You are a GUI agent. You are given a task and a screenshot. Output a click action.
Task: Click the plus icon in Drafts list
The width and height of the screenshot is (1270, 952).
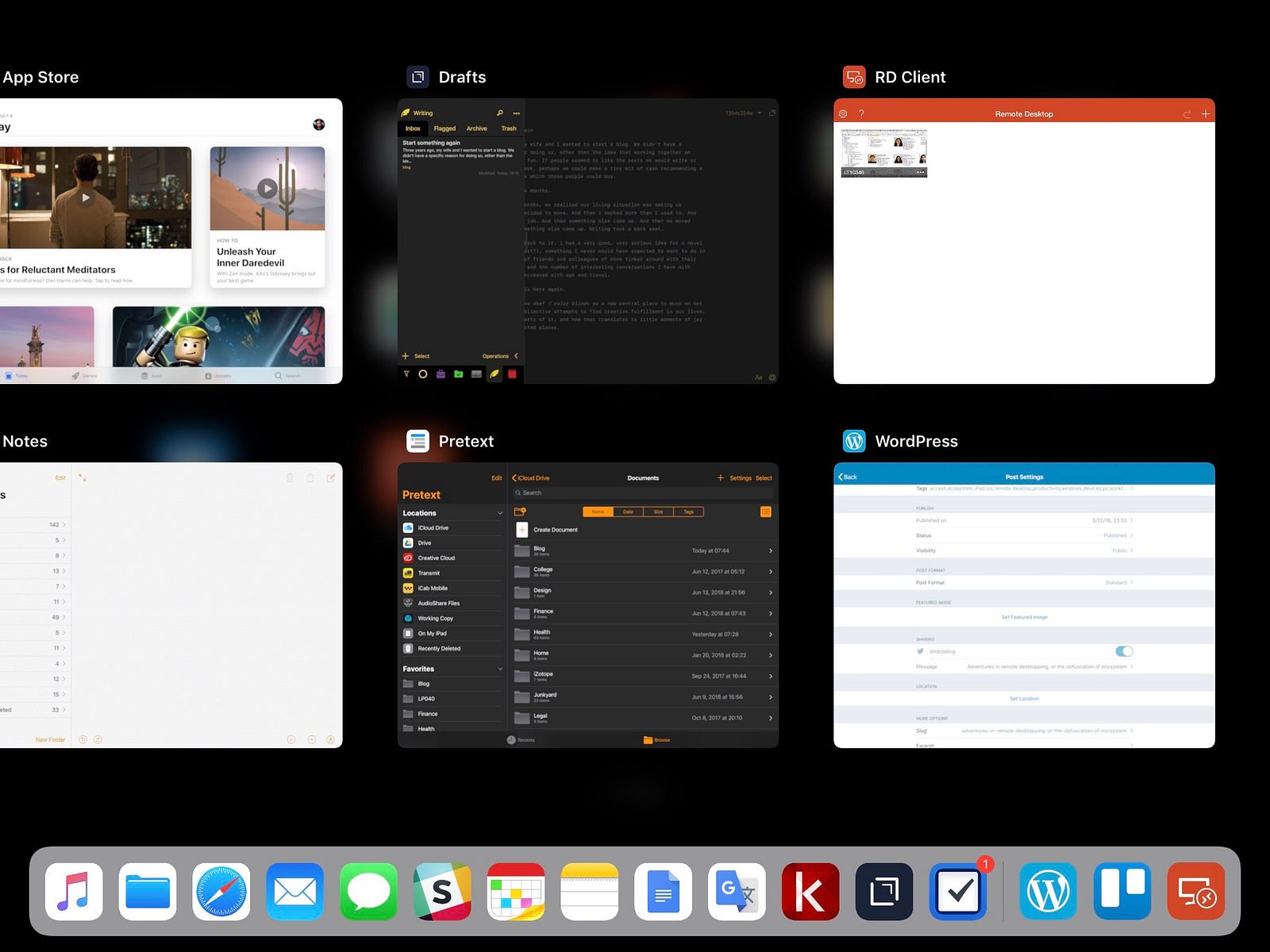click(x=406, y=356)
